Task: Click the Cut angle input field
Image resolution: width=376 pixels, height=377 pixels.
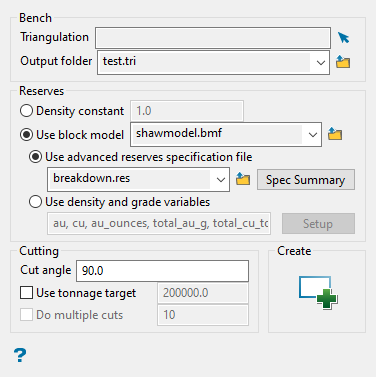Action: click(162, 271)
